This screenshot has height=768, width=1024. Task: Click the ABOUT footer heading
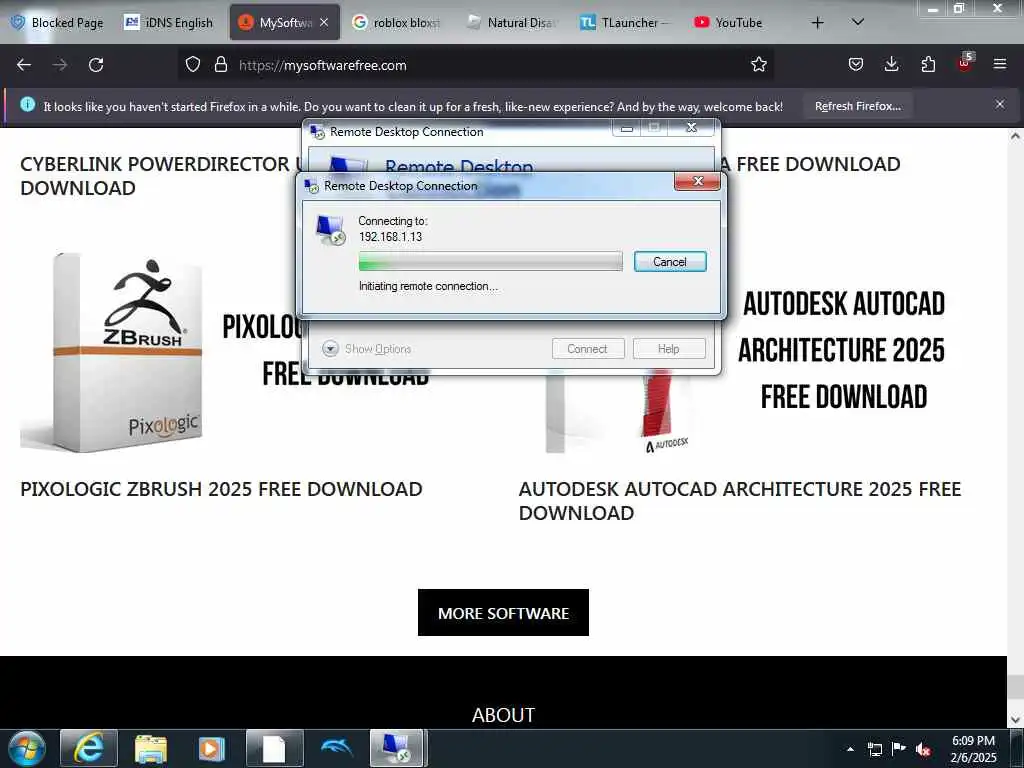504,714
